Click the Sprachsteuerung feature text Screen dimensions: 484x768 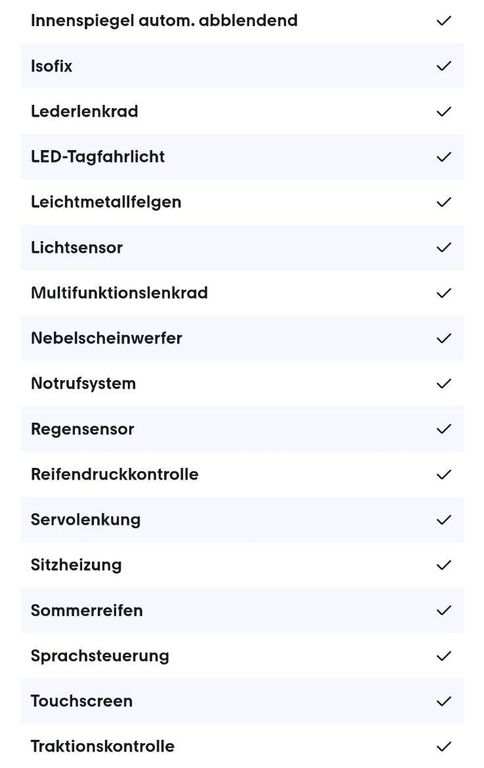click(x=100, y=656)
